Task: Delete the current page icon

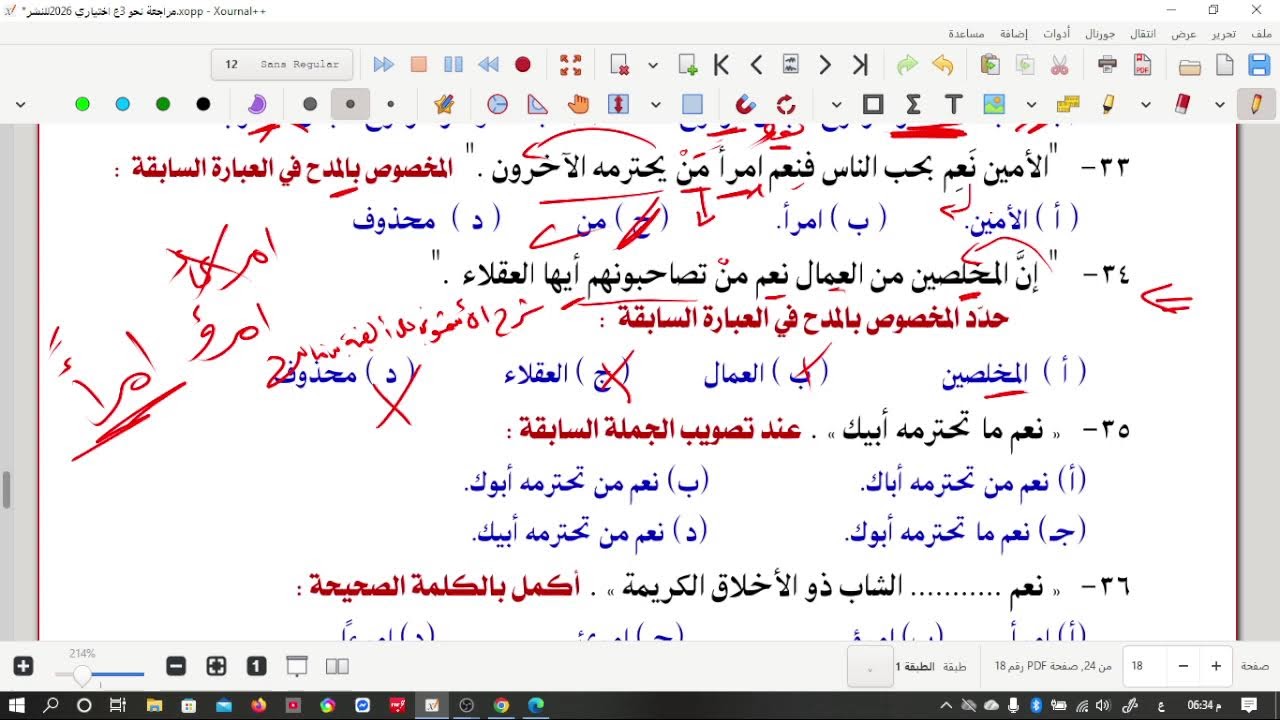Action: [620, 66]
